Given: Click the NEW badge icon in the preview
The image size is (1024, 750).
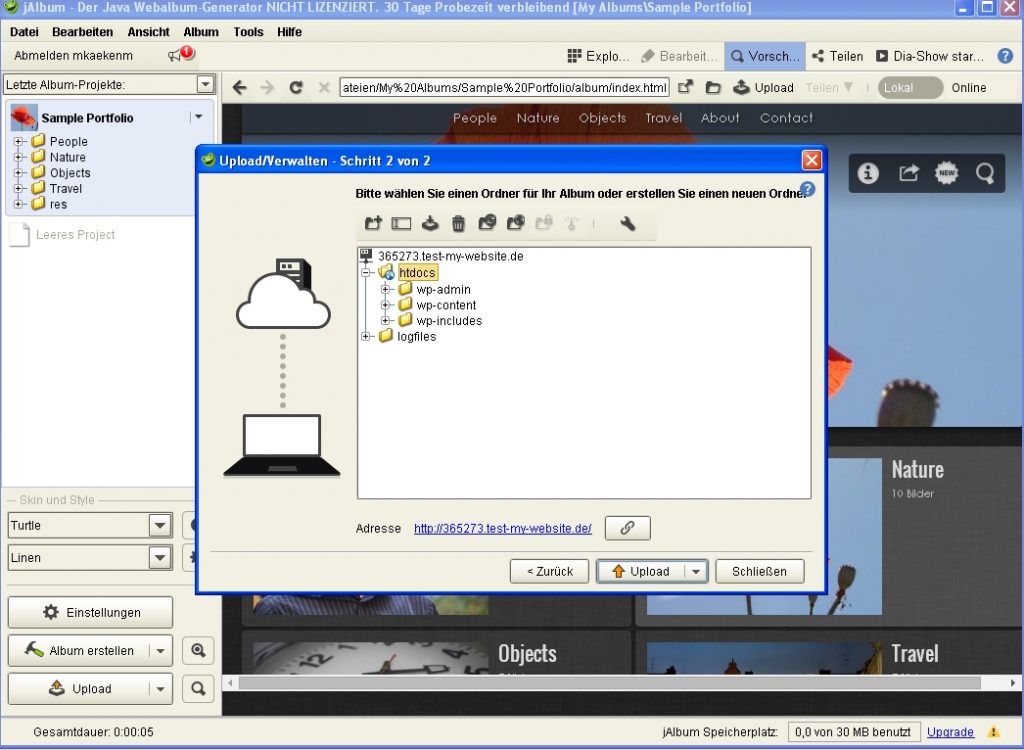Looking at the screenshot, I should point(946,173).
